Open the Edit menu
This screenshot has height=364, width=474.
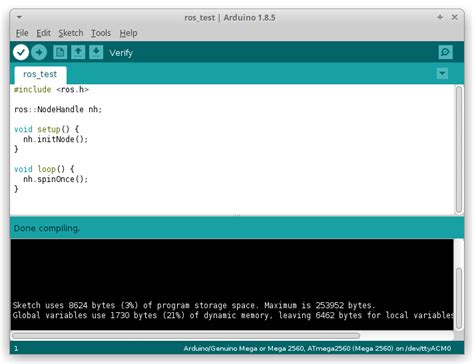click(x=43, y=33)
